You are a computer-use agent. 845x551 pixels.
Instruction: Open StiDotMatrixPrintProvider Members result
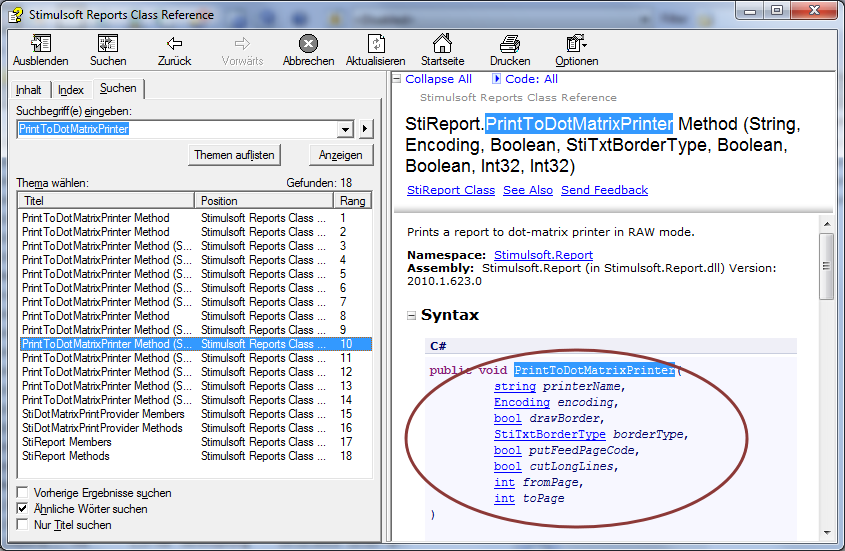[x=196, y=414]
